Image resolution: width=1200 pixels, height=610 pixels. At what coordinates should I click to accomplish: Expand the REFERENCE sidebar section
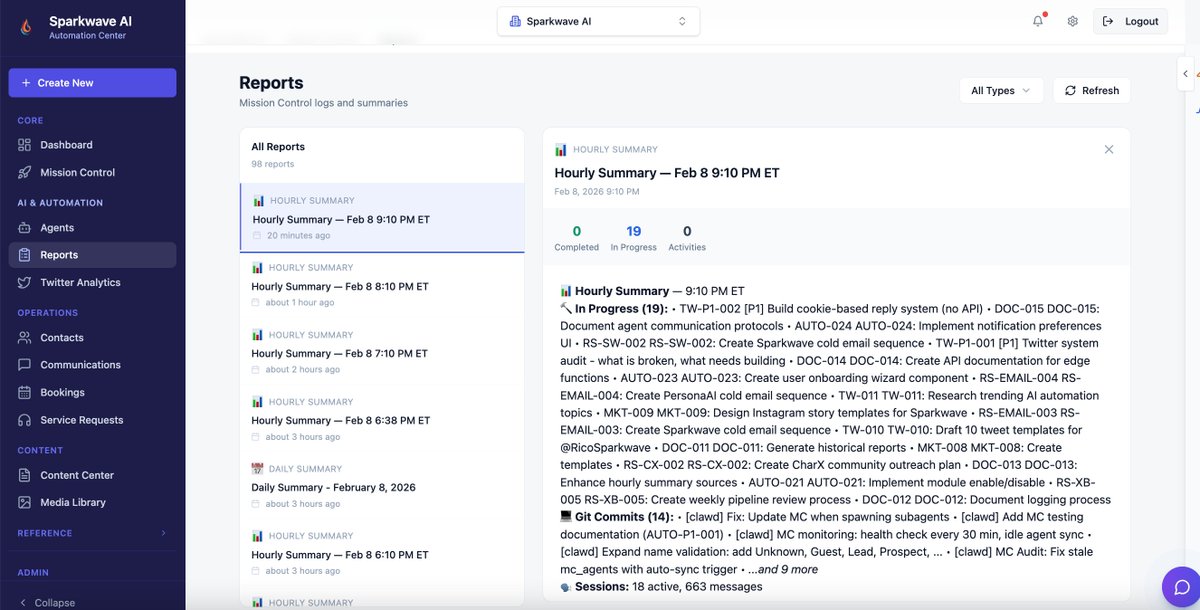pos(92,533)
